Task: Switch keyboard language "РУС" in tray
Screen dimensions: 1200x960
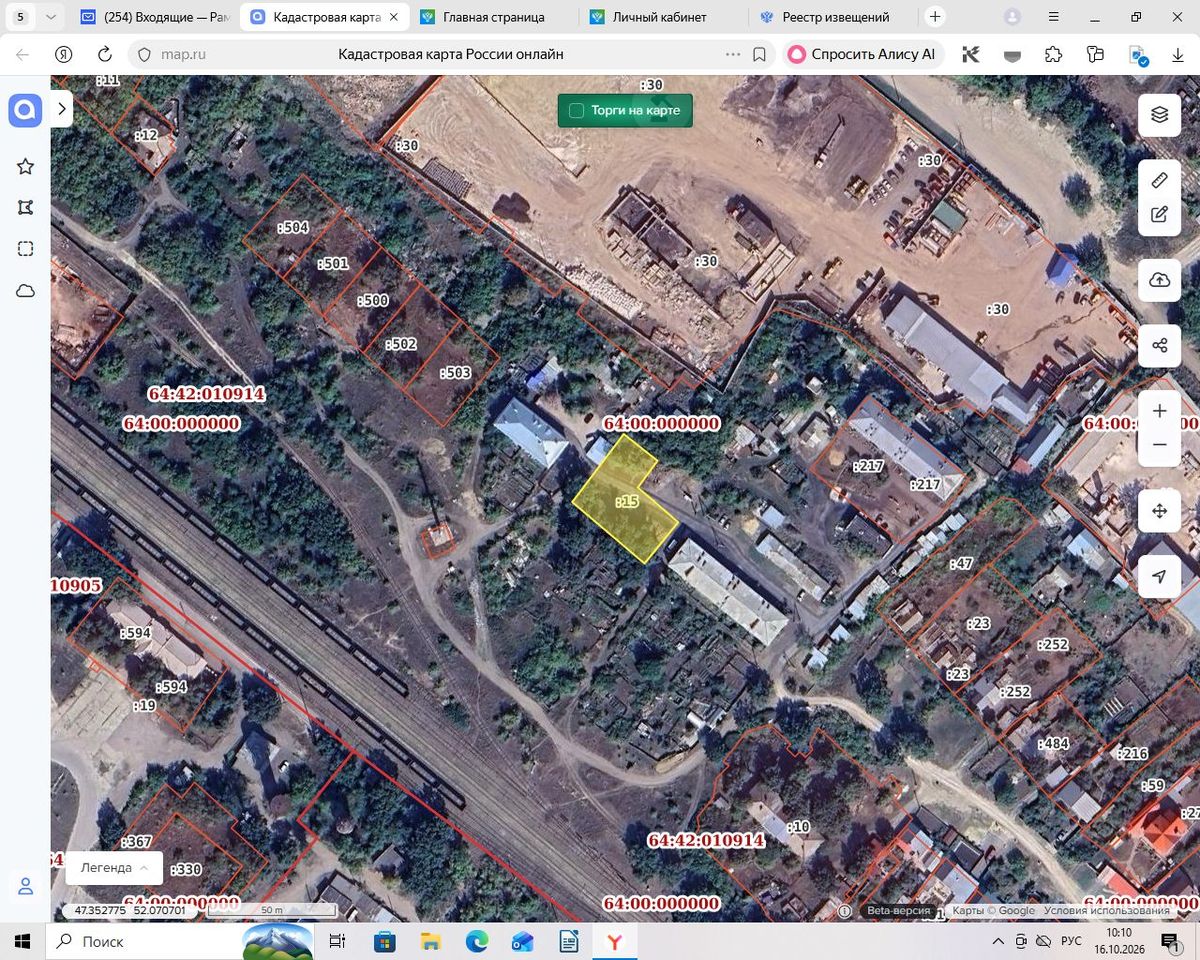Action: [x=1071, y=941]
